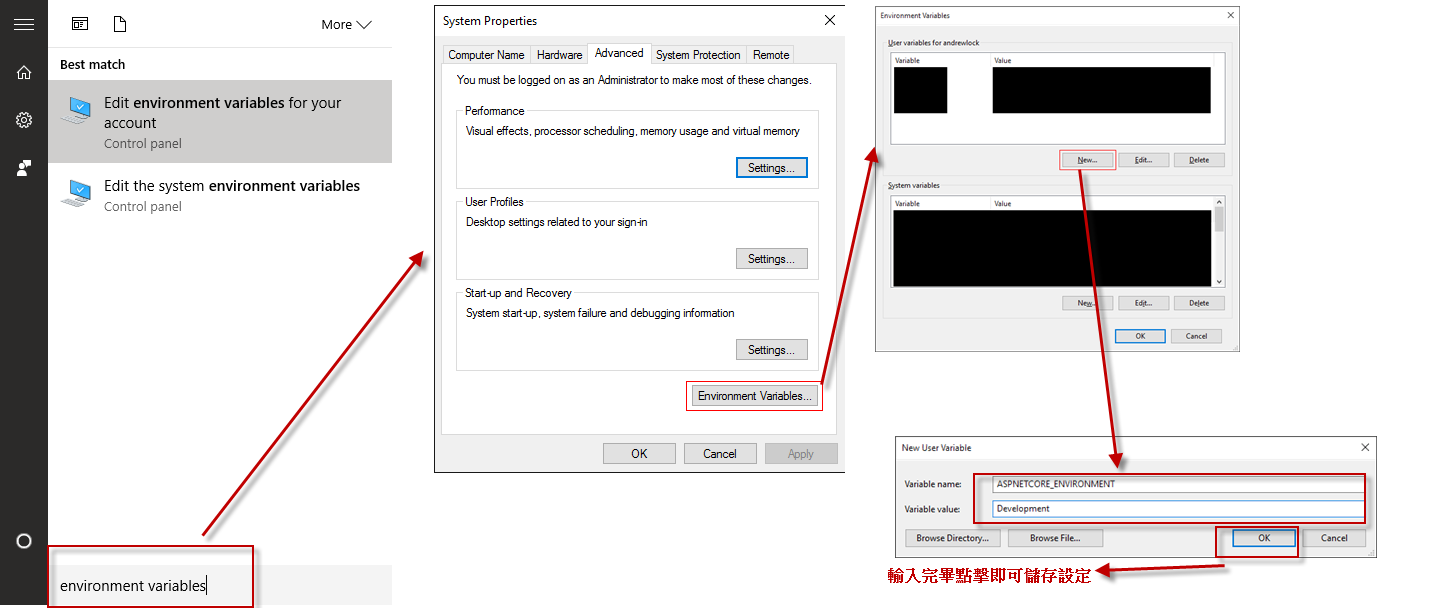1441x608 pixels.
Task: Click the Cortana circle icon
Action: (x=24, y=541)
